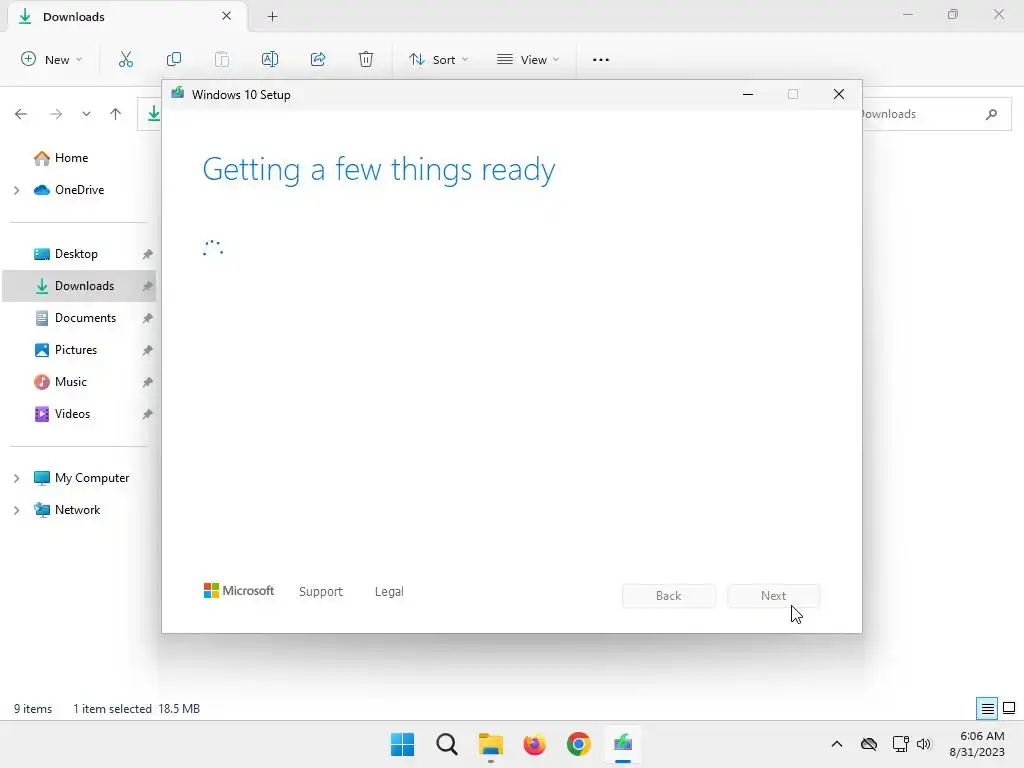Expand My Computer tree node

[17, 478]
